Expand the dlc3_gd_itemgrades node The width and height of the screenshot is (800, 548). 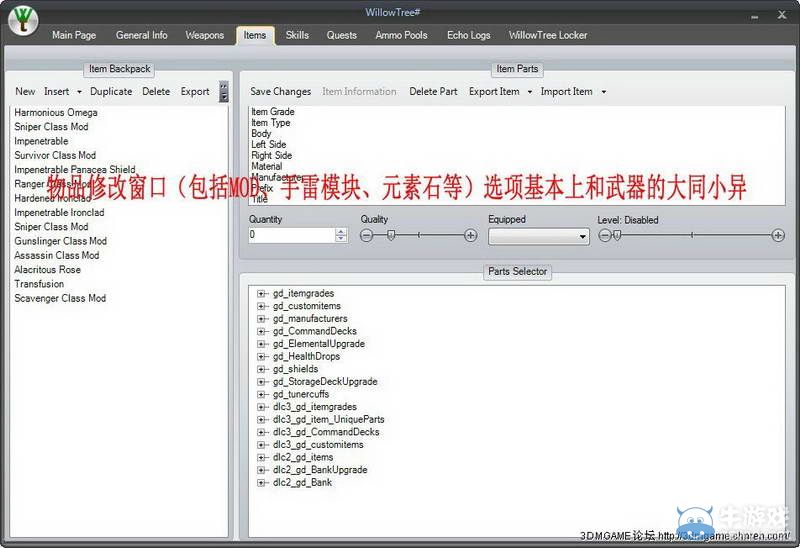[261, 407]
